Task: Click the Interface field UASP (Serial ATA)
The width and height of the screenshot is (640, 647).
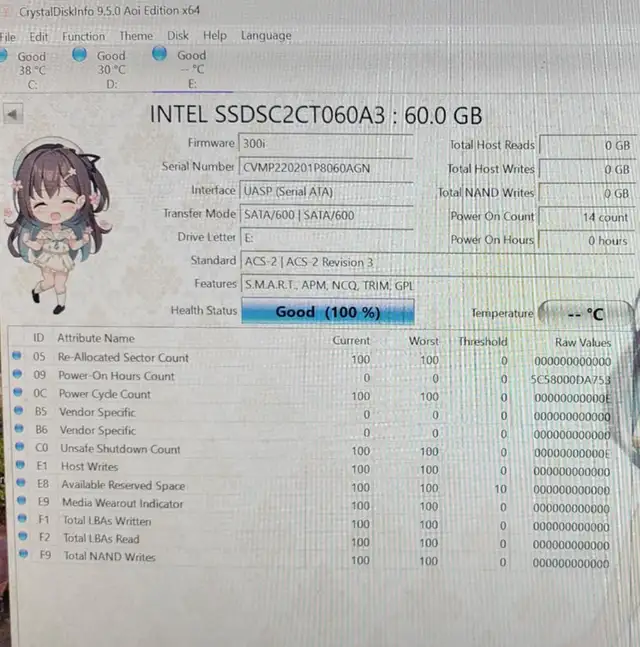Action: (x=326, y=192)
